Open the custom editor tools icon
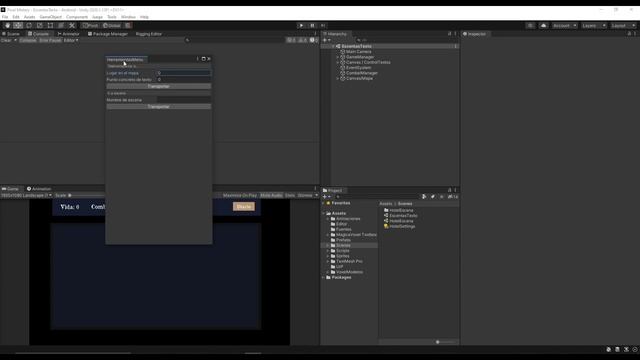 72,25
